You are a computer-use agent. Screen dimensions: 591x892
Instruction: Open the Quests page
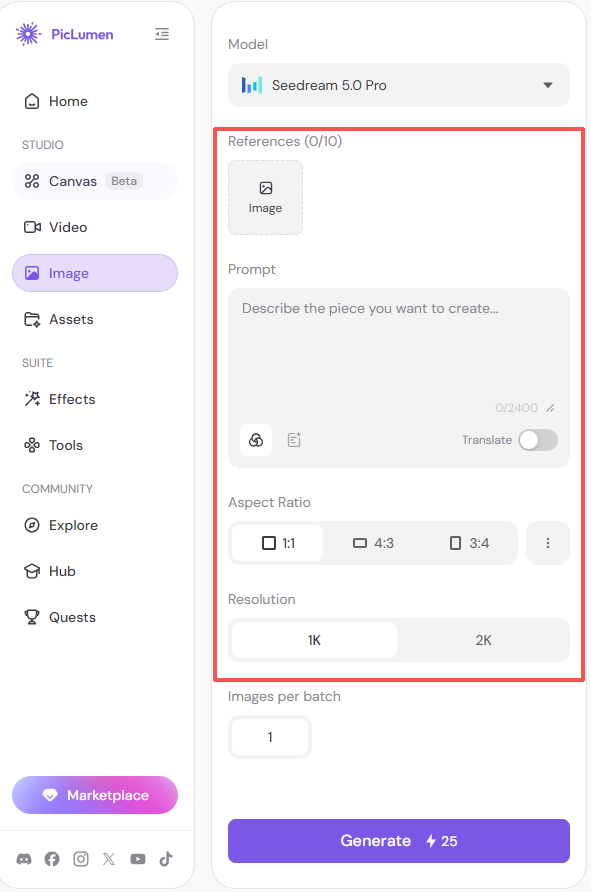(95, 617)
